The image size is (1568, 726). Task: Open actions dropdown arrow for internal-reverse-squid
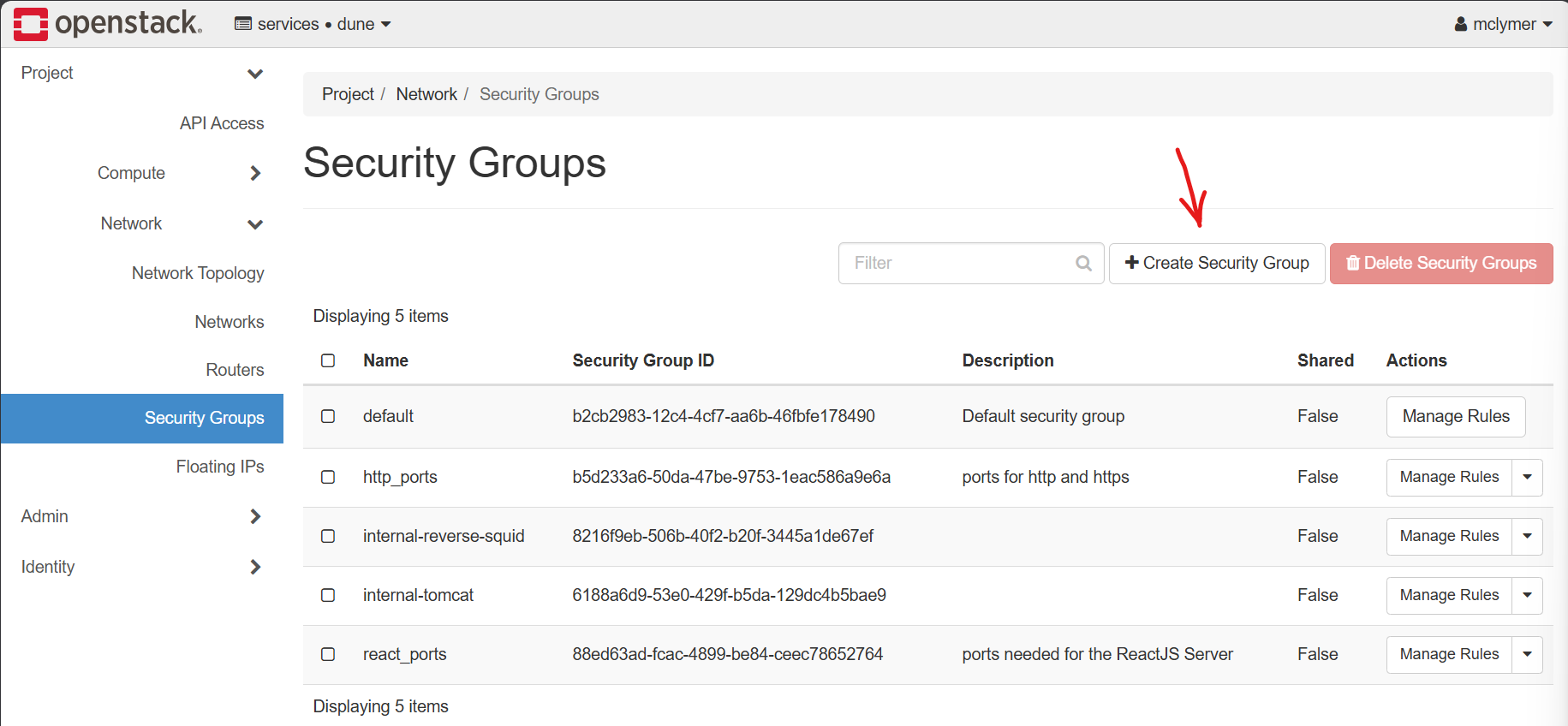(1527, 536)
